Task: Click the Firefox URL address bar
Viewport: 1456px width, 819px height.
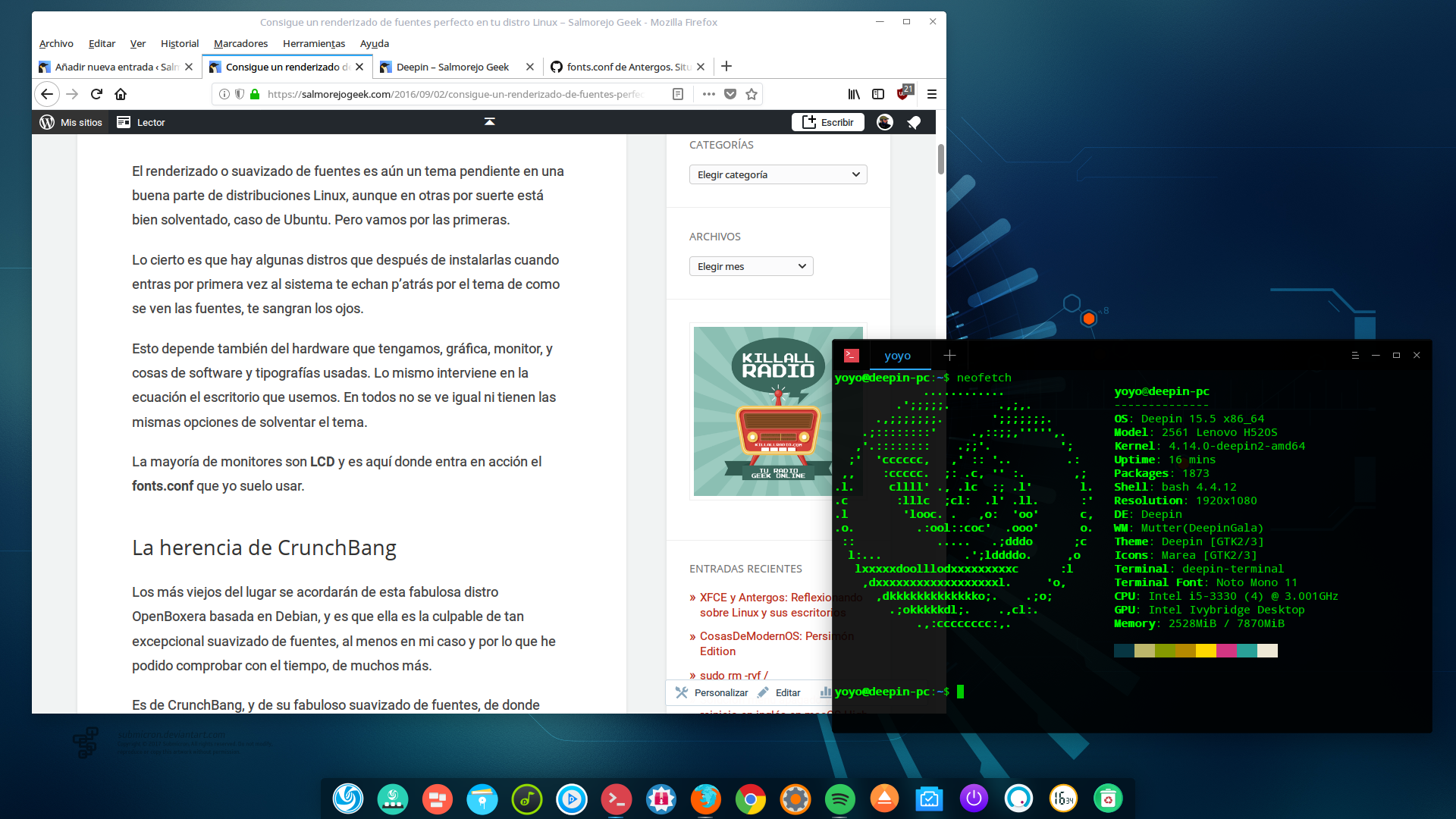Action: (x=455, y=94)
